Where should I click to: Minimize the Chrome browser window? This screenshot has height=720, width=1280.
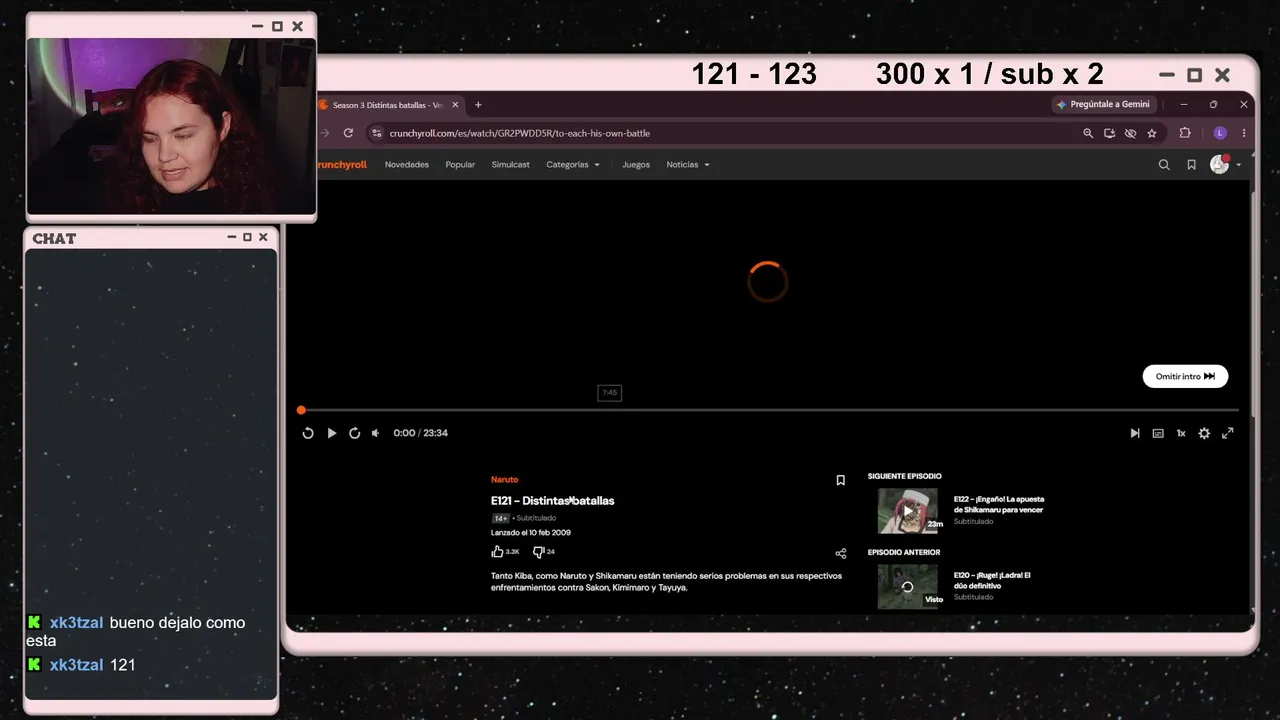coord(1184,104)
